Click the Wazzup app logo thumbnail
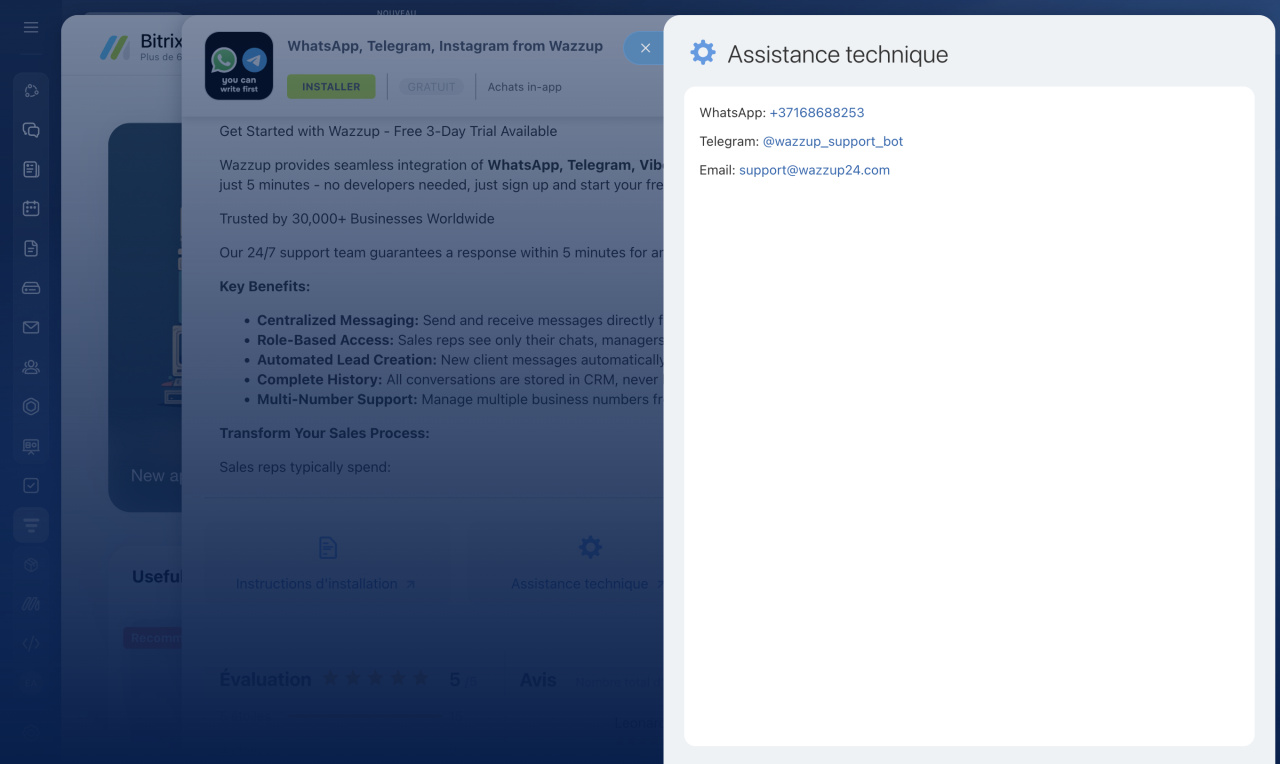1280x764 pixels. 239,66
